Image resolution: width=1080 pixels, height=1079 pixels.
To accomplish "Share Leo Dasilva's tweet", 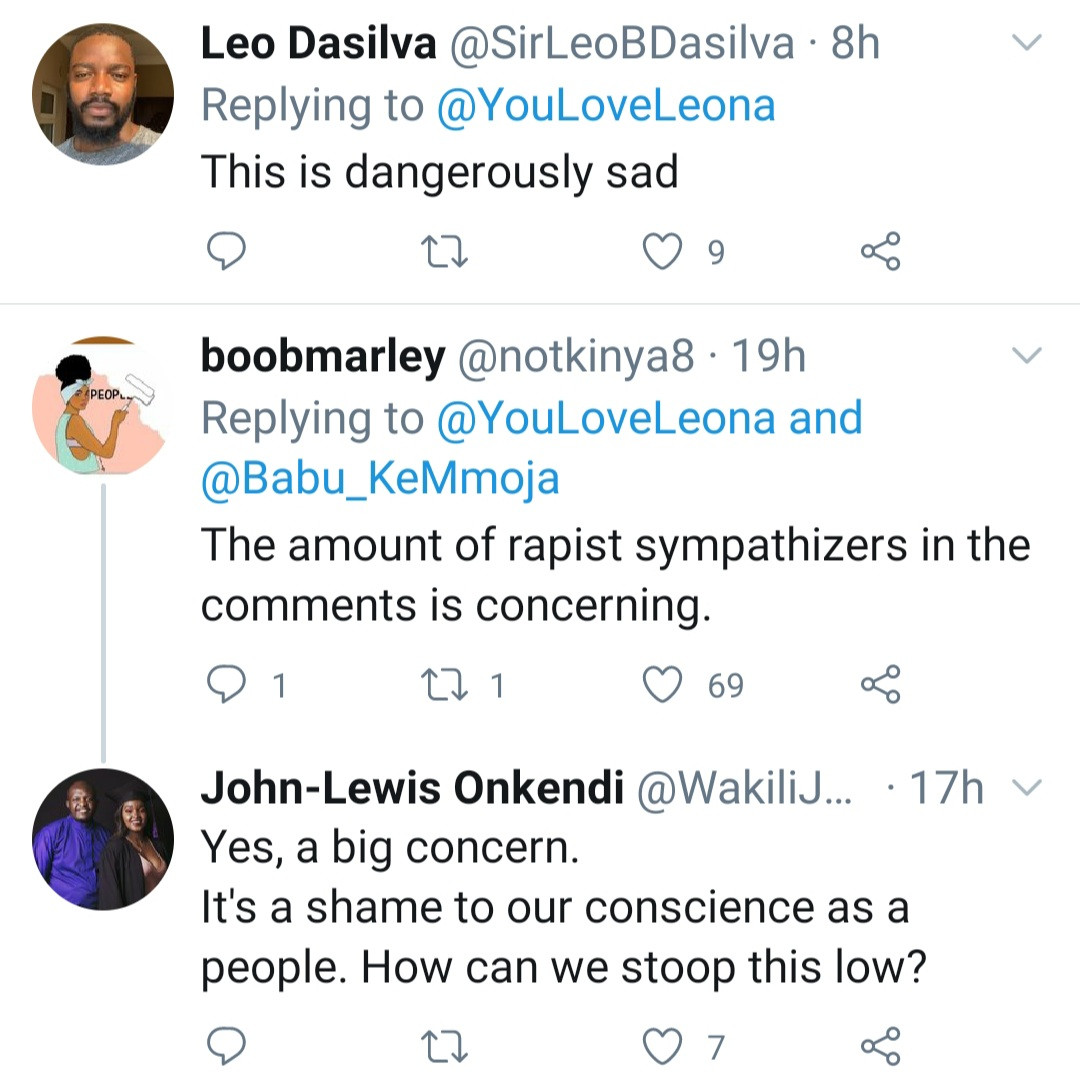I will pos(880,251).
